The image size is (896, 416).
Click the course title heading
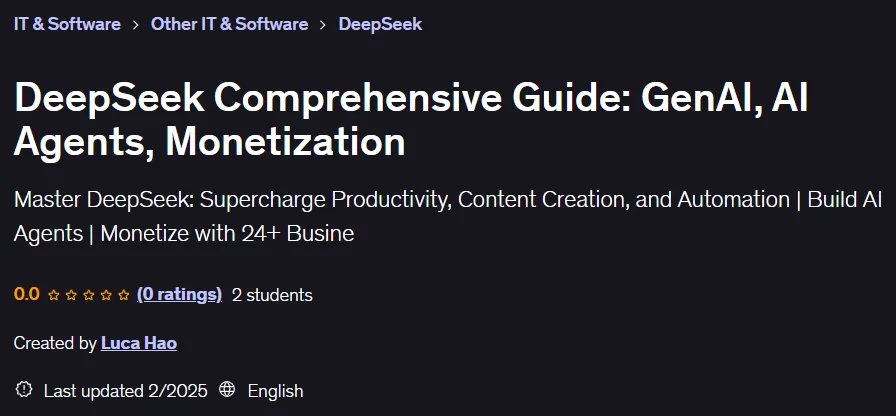pos(411,120)
